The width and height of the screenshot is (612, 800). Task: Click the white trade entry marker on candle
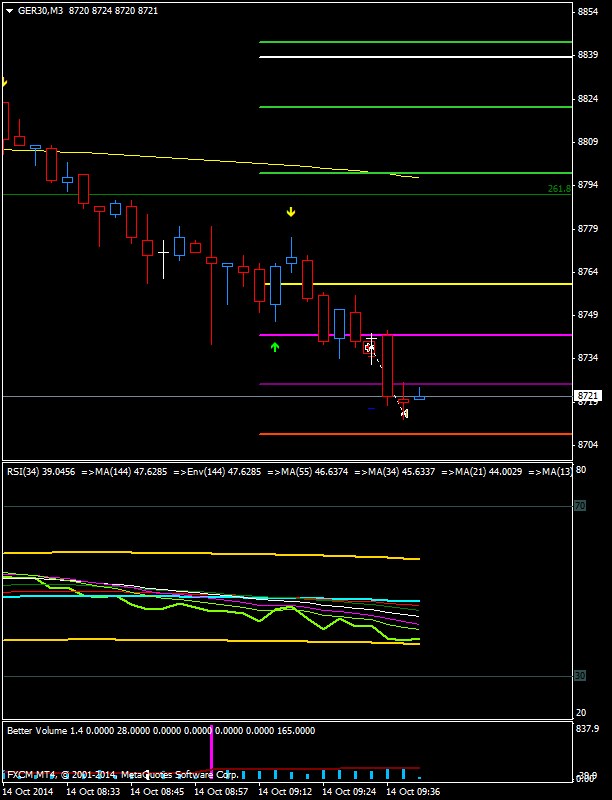tap(369, 348)
